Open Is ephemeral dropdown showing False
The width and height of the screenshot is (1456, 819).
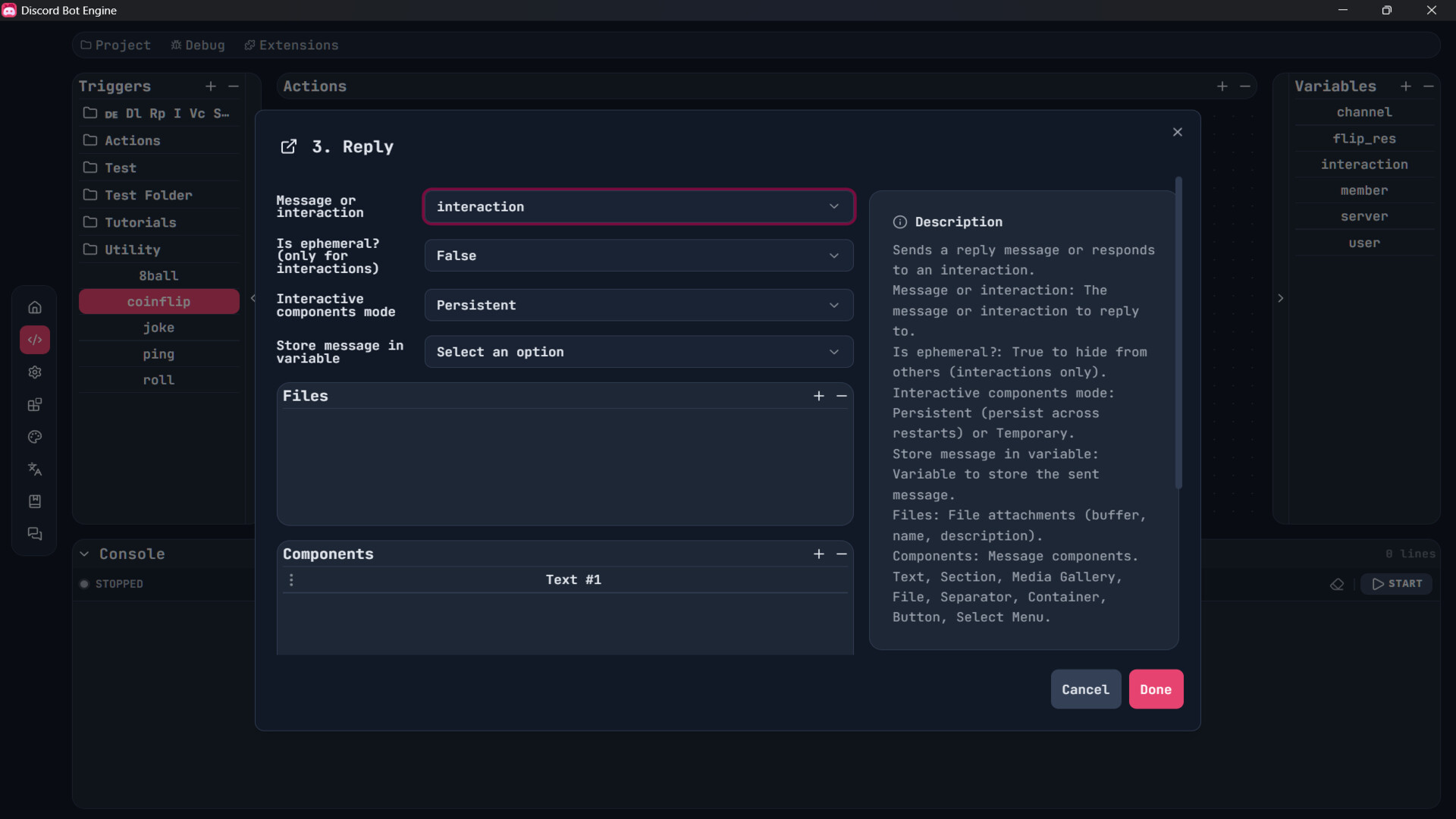point(639,256)
